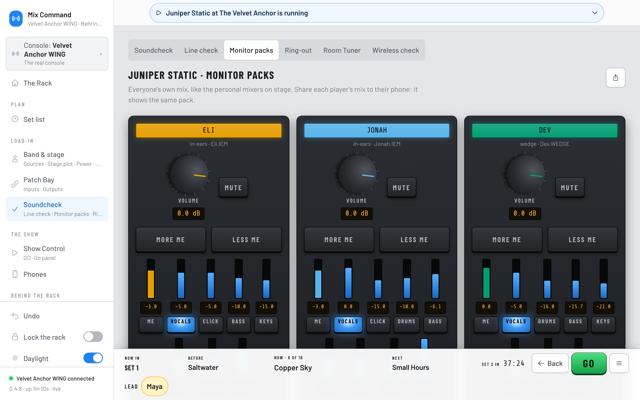Switch to the Soundcheck tab
The image size is (640, 400).
click(x=153, y=50)
